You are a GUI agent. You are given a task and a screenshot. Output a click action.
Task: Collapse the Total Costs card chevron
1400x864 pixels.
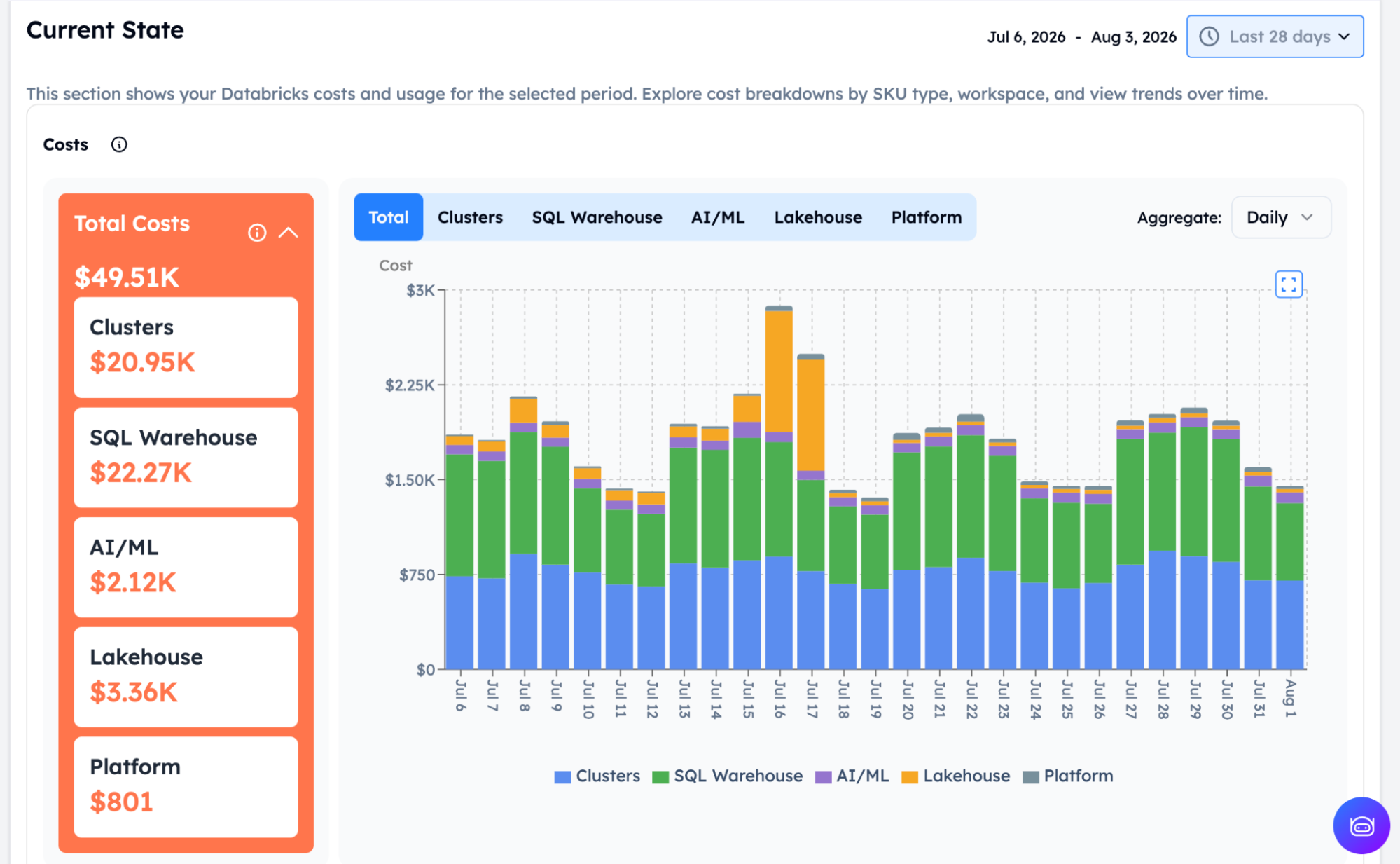click(x=289, y=233)
